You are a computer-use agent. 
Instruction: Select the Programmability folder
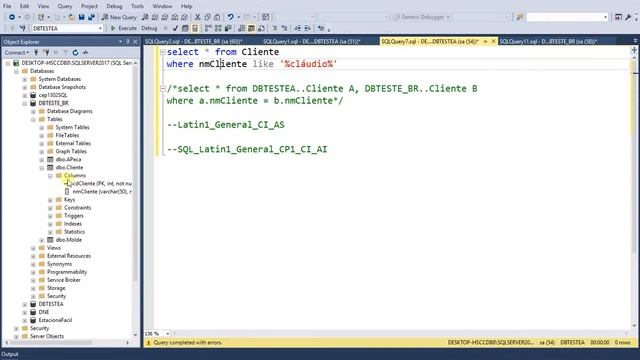[67, 272]
